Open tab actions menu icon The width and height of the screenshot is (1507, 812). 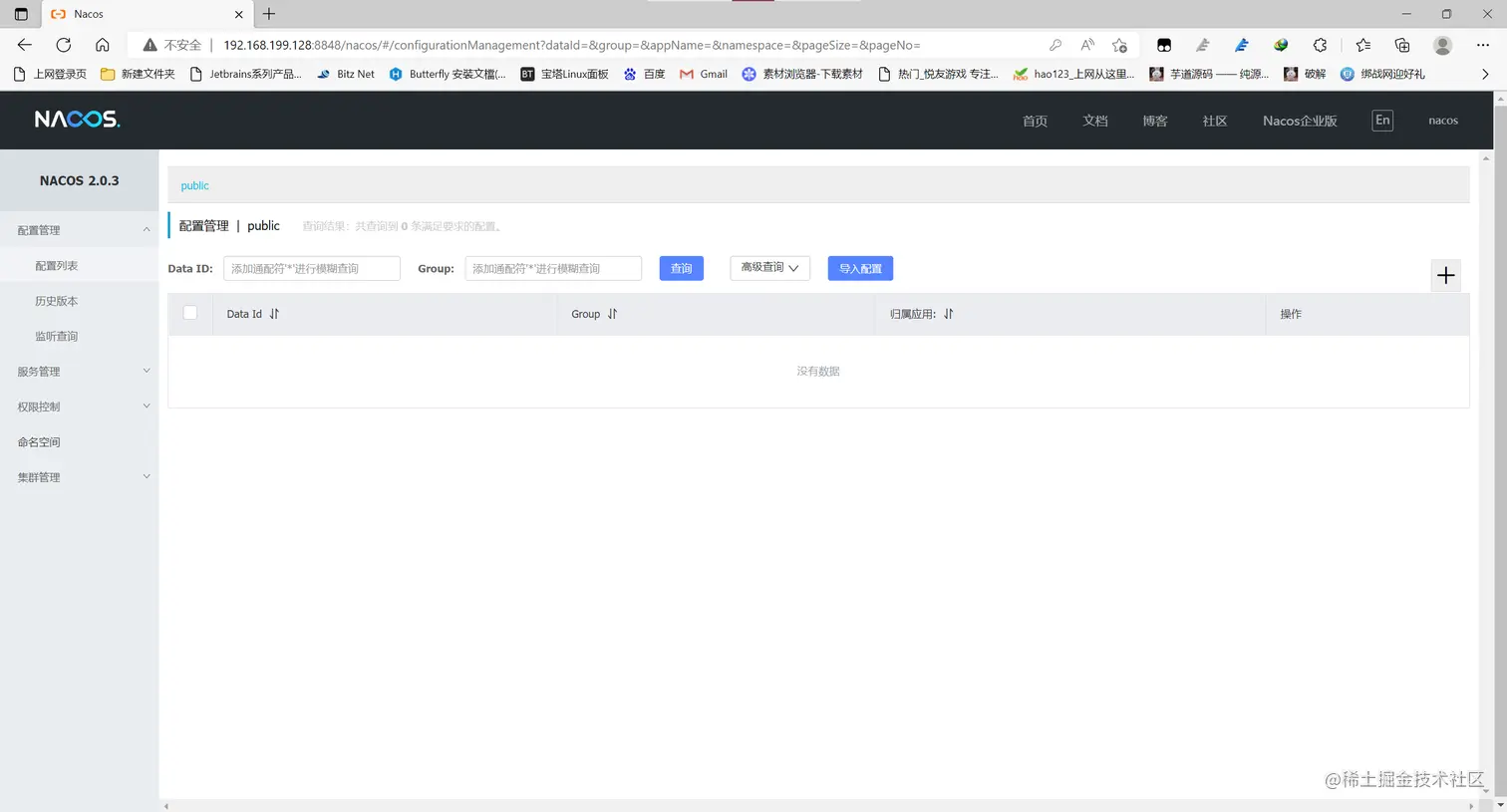coord(21,14)
